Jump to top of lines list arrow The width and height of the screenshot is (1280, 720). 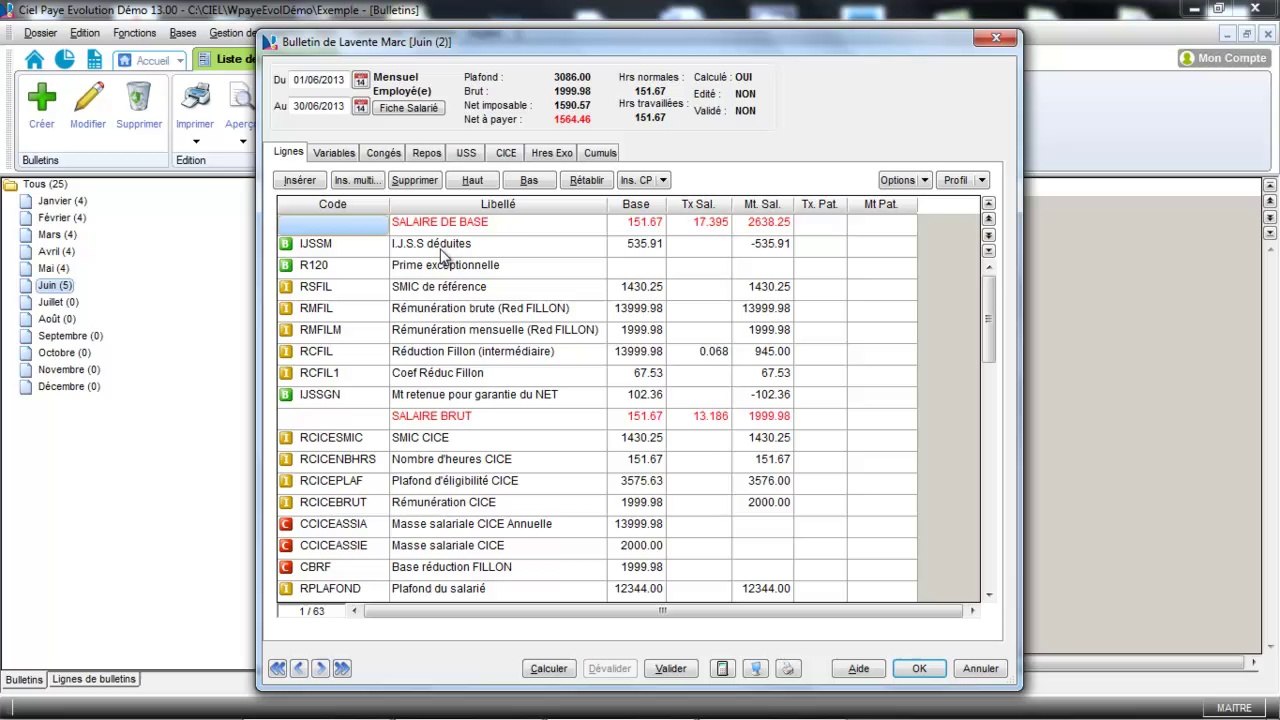tap(989, 204)
